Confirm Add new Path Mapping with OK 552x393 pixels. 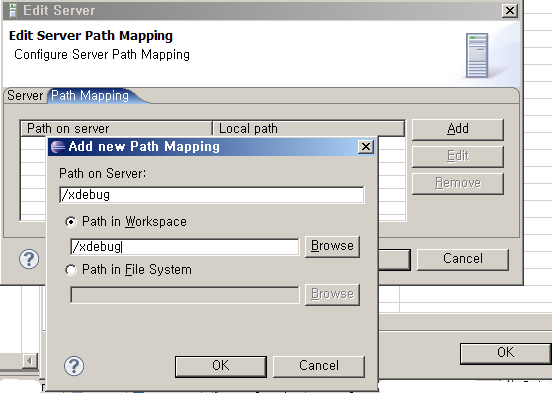[221, 366]
